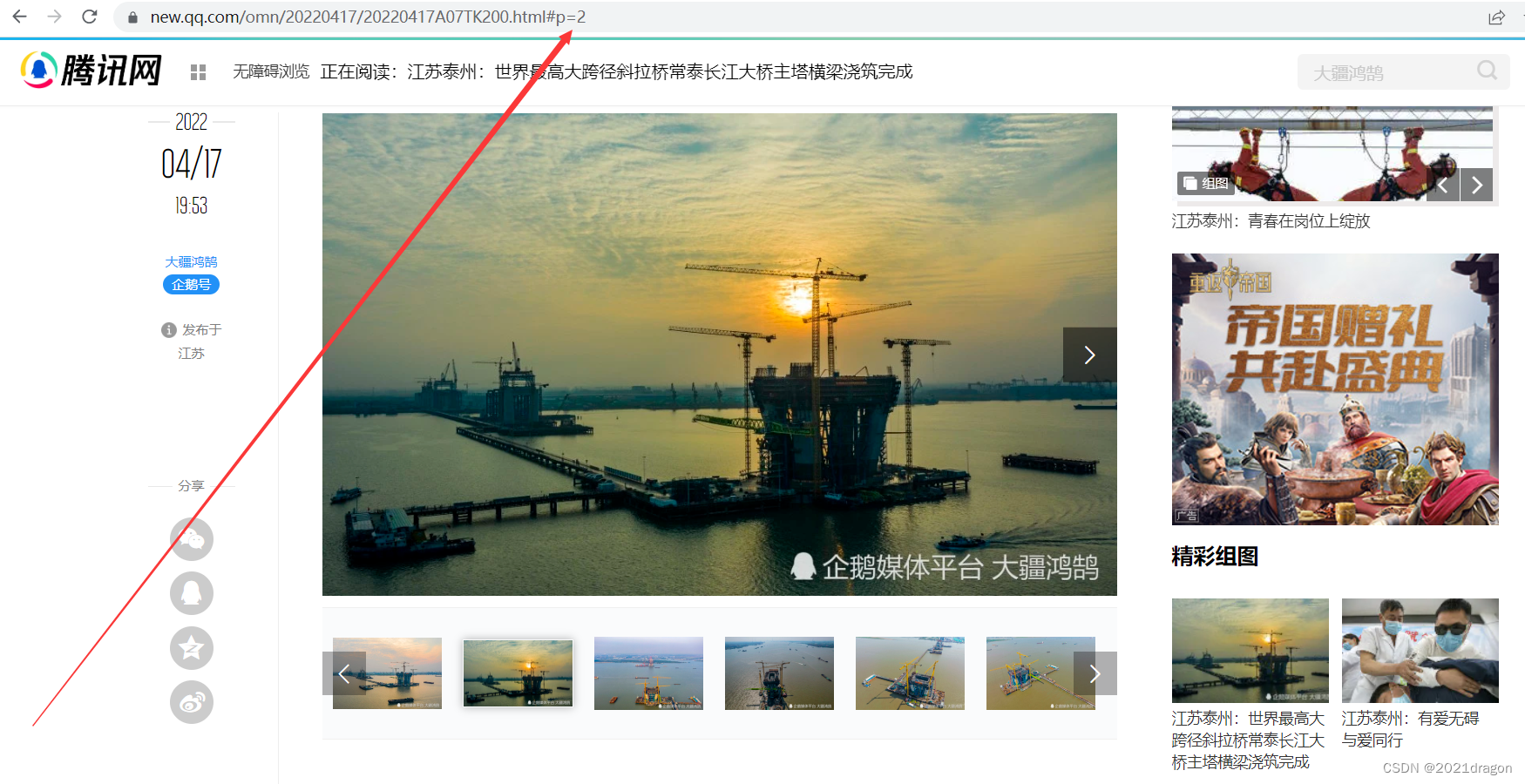Show the previous image in the sidebar gallery
The width and height of the screenshot is (1525, 784).
[1443, 185]
